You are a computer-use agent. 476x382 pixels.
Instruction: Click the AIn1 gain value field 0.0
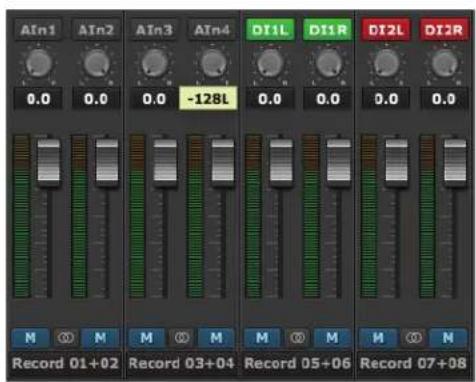point(38,99)
